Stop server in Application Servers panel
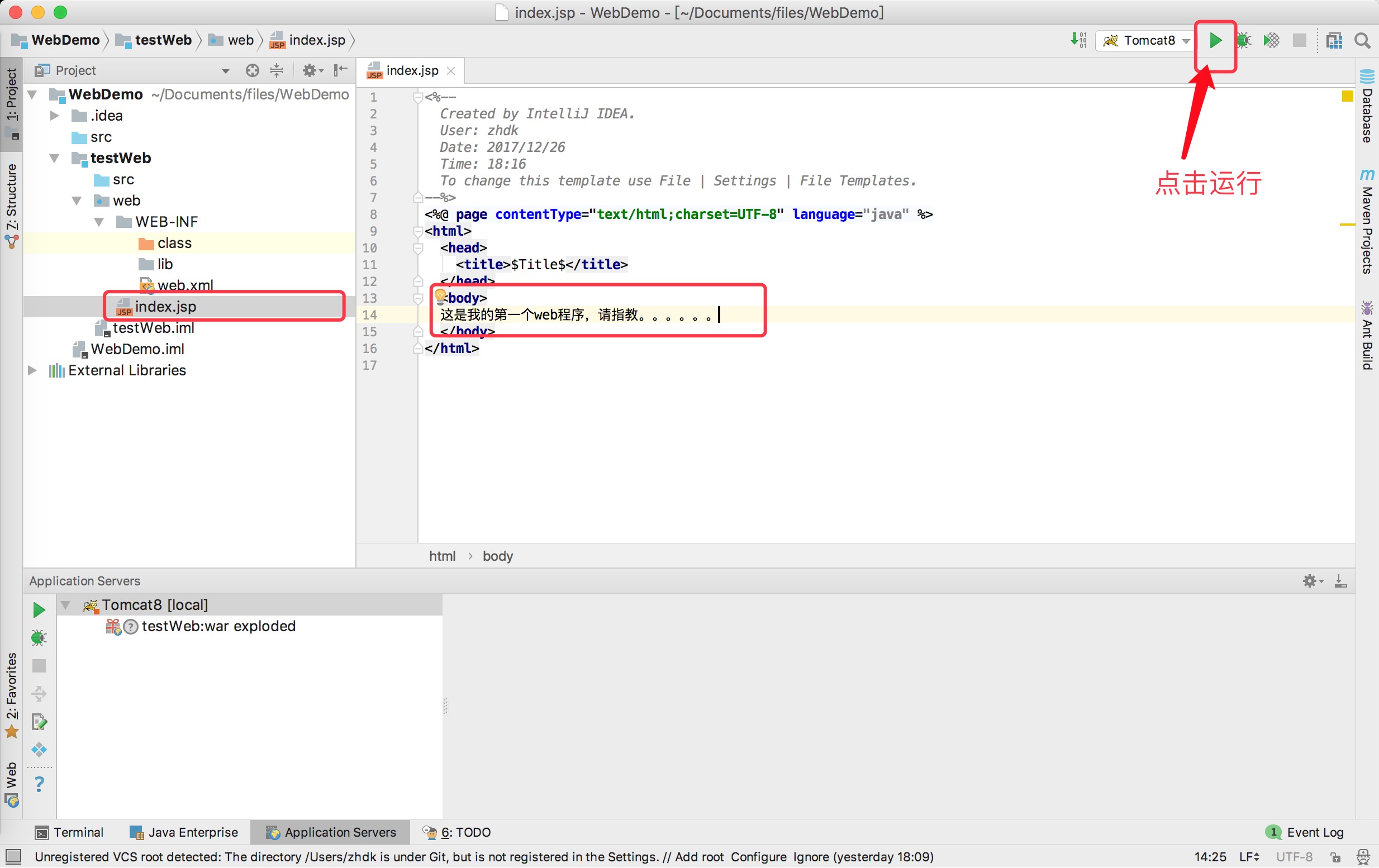This screenshot has height=868, width=1379. pyautogui.click(x=39, y=666)
